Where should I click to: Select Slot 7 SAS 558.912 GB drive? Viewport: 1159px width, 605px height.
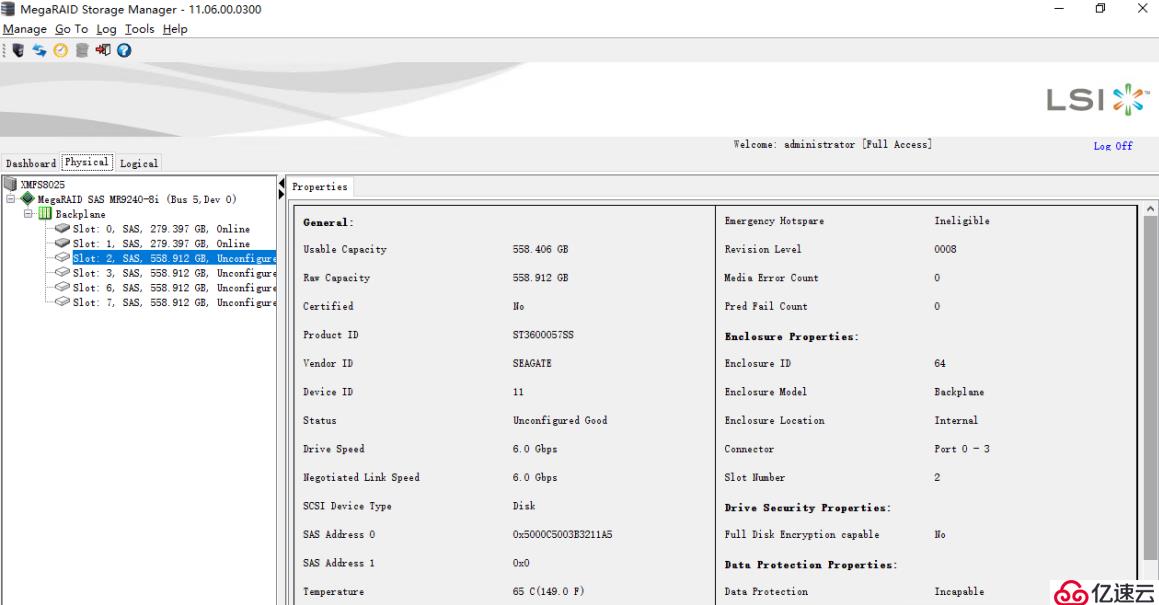point(174,302)
